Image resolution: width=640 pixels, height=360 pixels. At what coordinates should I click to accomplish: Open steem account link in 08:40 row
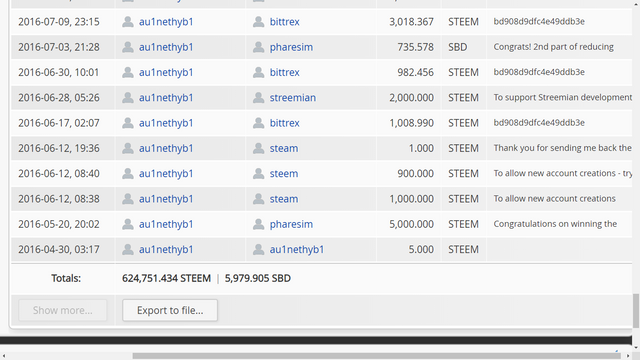coord(284,173)
